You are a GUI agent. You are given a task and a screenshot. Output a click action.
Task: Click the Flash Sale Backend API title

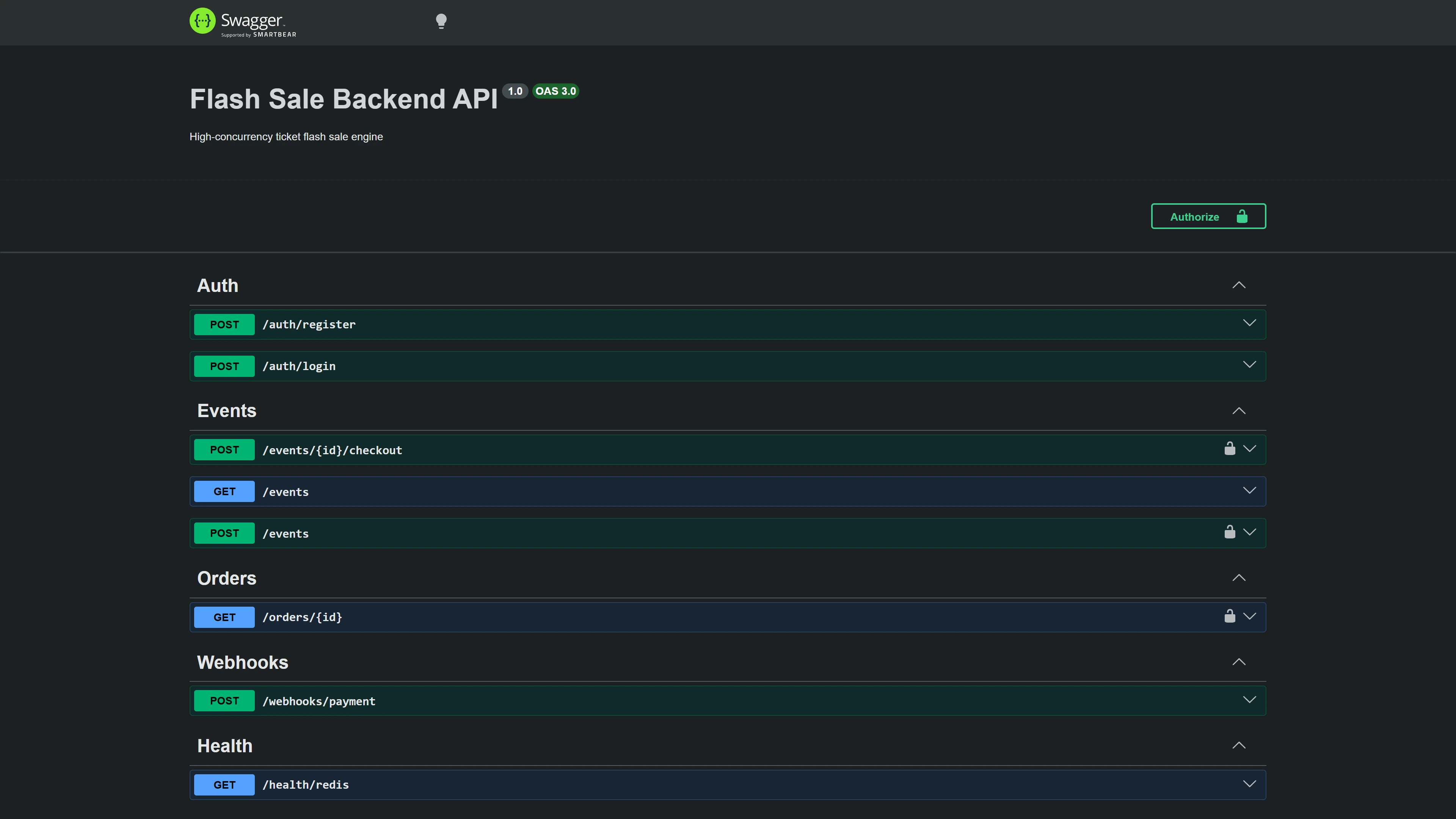(344, 99)
